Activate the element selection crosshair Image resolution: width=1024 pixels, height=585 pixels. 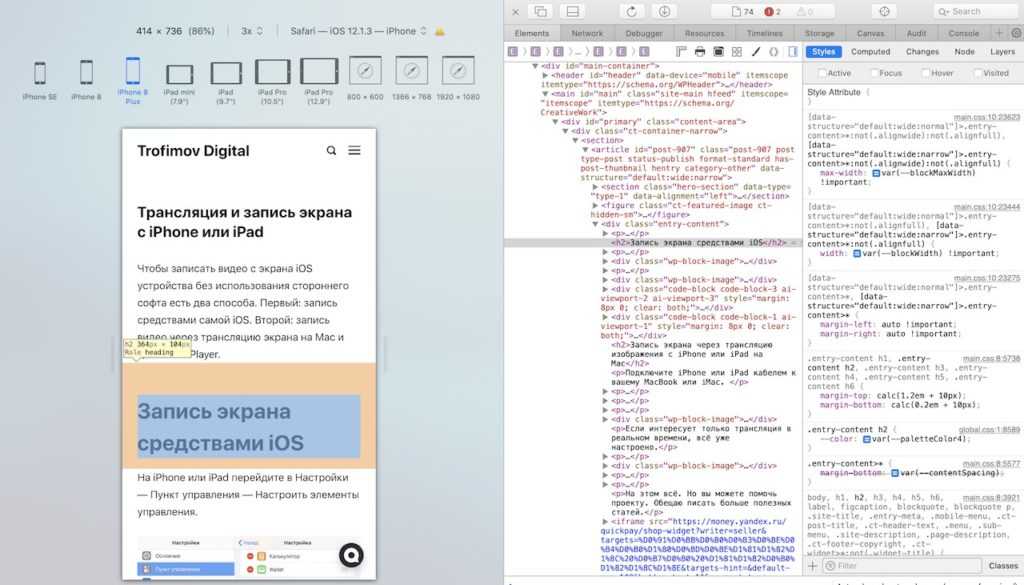point(883,11)
